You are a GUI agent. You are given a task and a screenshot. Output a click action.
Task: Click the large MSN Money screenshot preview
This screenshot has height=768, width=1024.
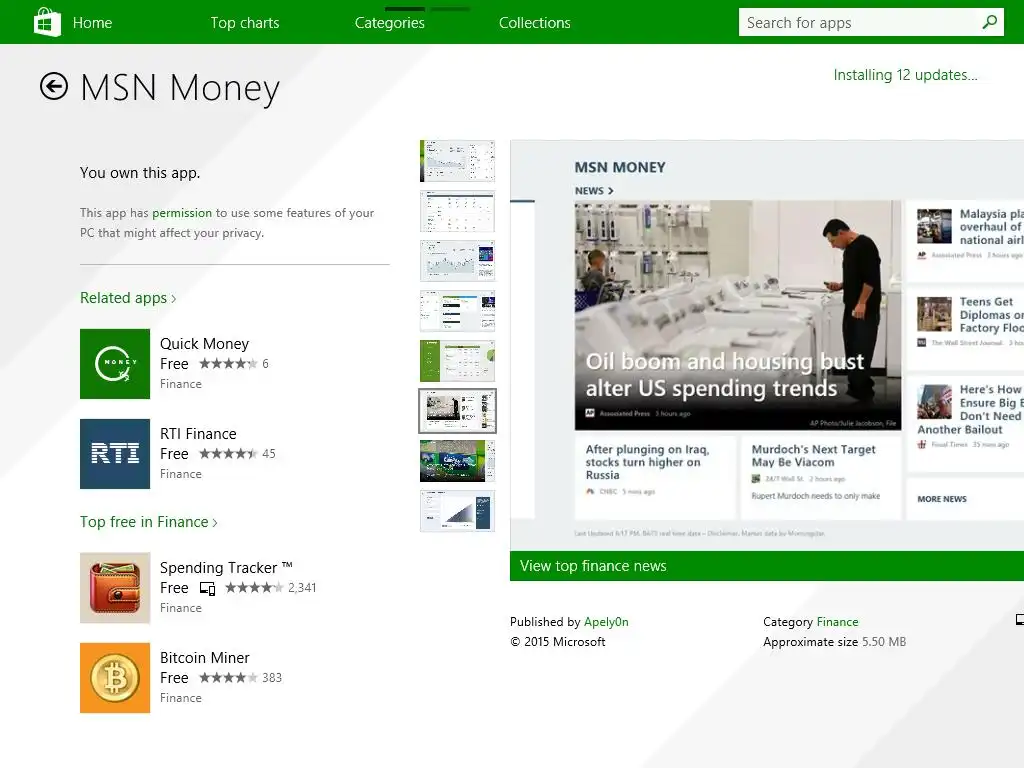click(x=767, y=345)
